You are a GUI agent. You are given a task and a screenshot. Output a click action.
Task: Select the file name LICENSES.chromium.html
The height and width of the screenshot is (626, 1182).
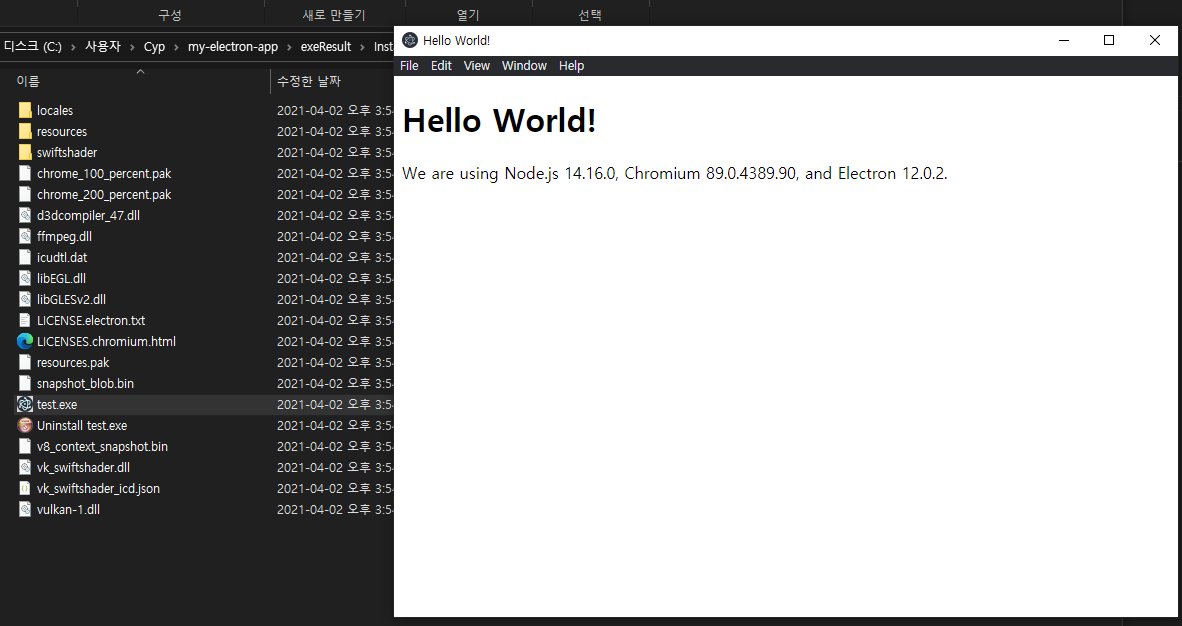point(106,342)
